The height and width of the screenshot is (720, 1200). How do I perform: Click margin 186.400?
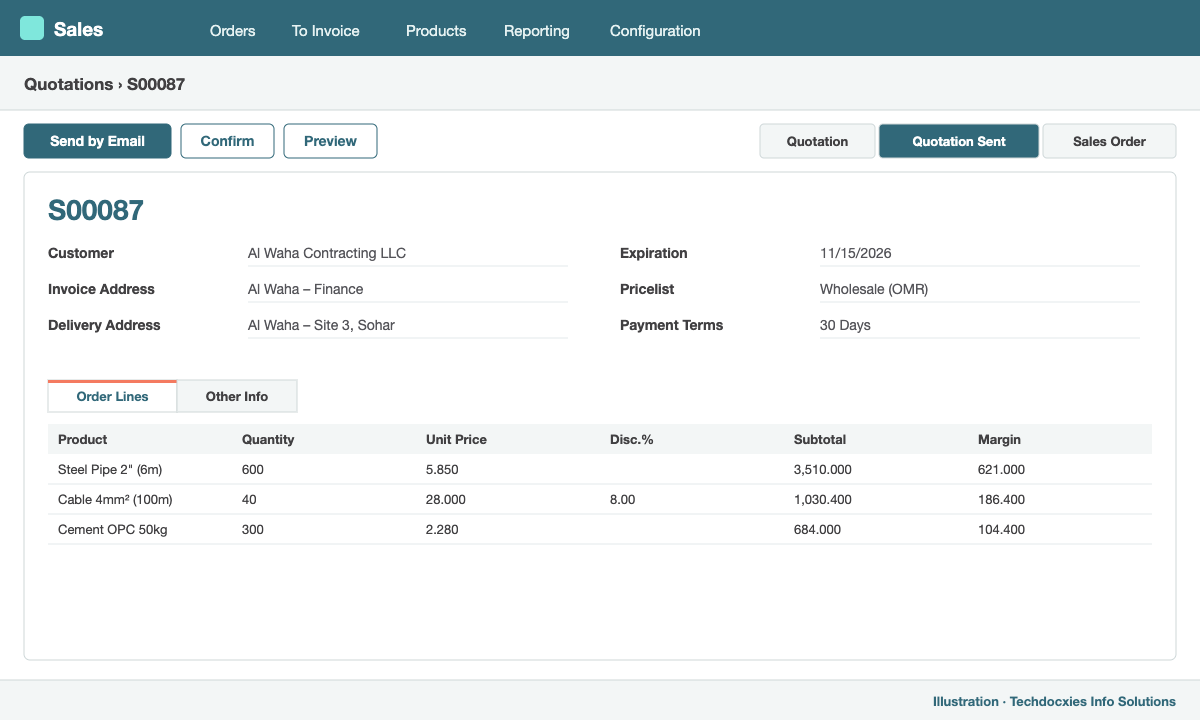tap(1001, 499)
